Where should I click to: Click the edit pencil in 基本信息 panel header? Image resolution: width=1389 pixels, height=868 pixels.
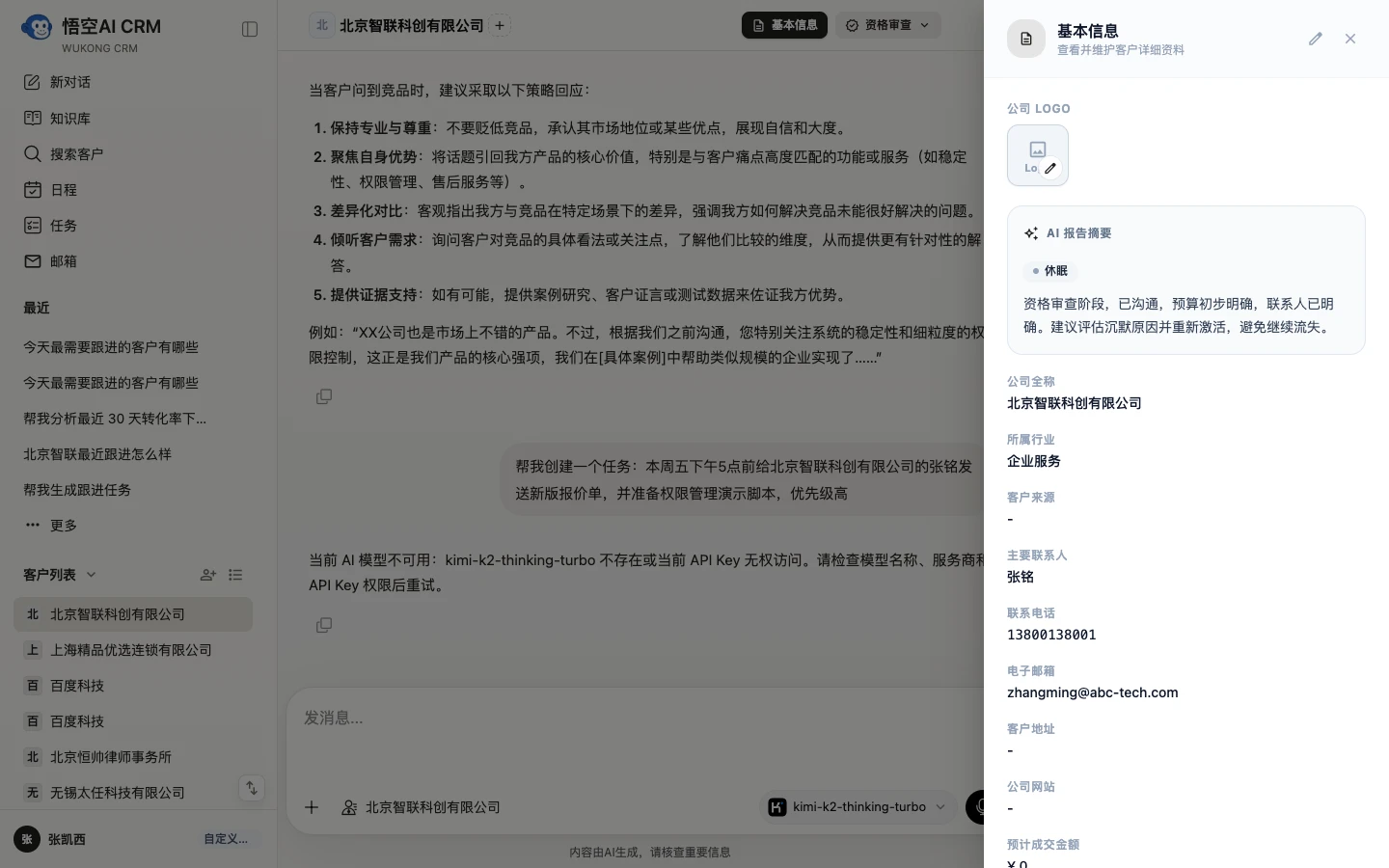pyautogui.click(x=1316, y=39)
